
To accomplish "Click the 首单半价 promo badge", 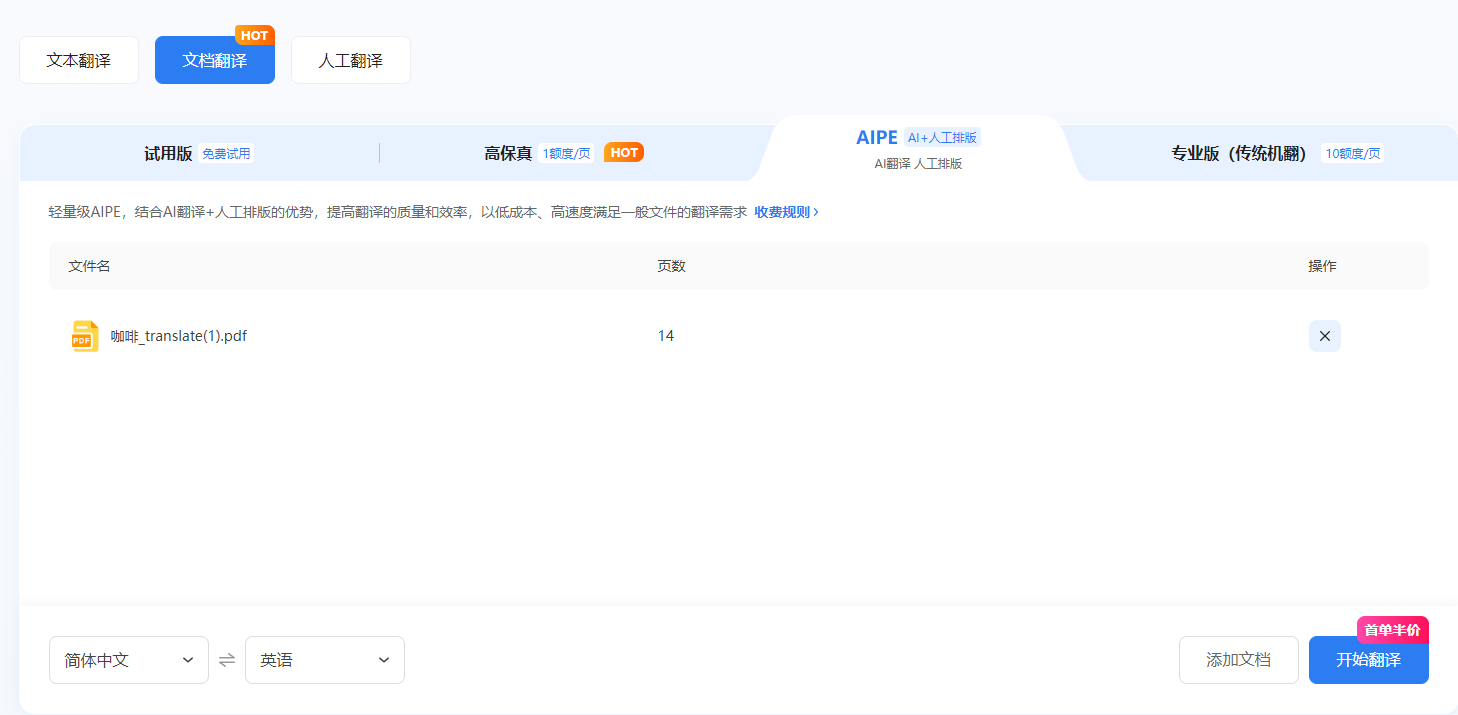I will click(1393, 630).
